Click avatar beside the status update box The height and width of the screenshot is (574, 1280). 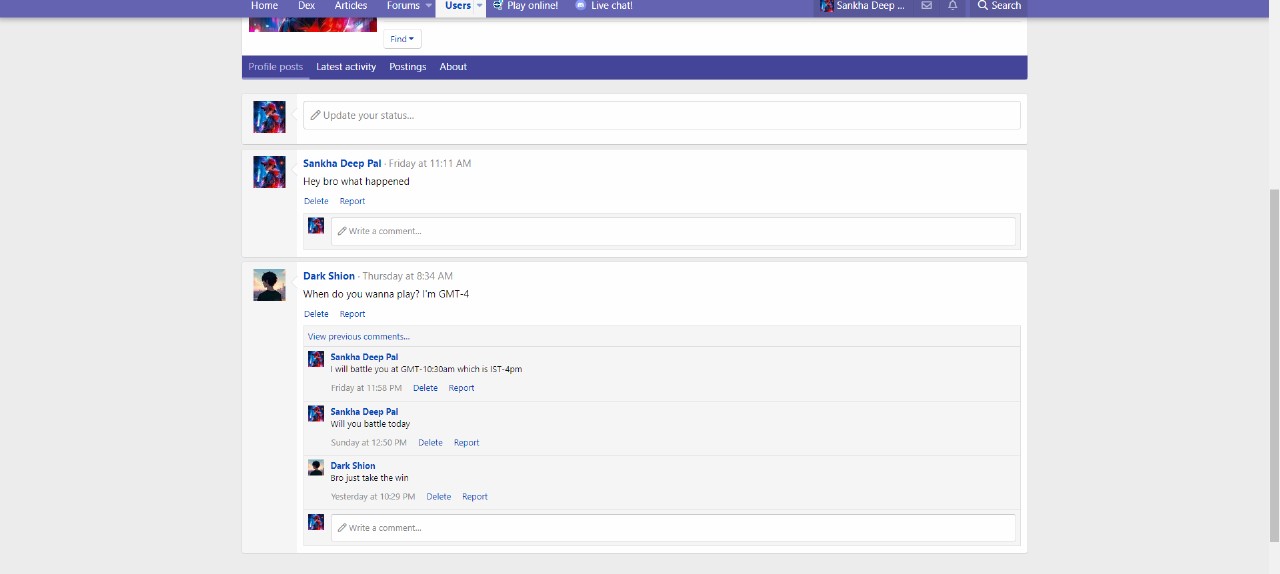[x=269, y=117]
